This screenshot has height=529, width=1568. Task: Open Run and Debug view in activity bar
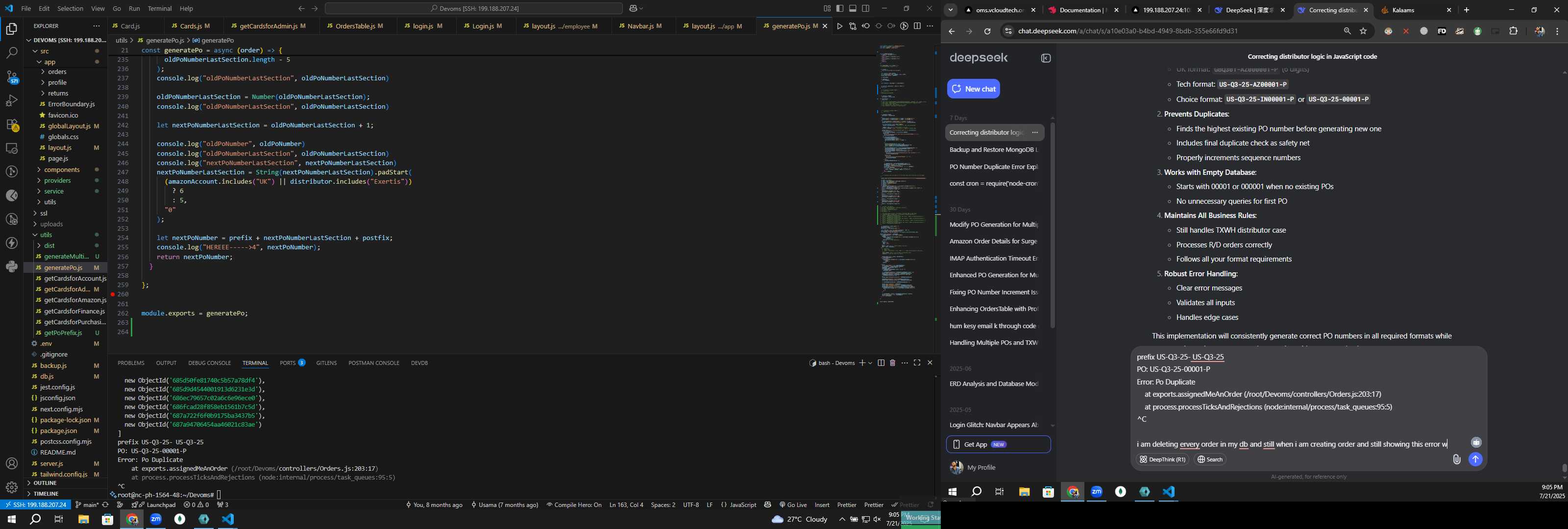(x=12, y=100)
